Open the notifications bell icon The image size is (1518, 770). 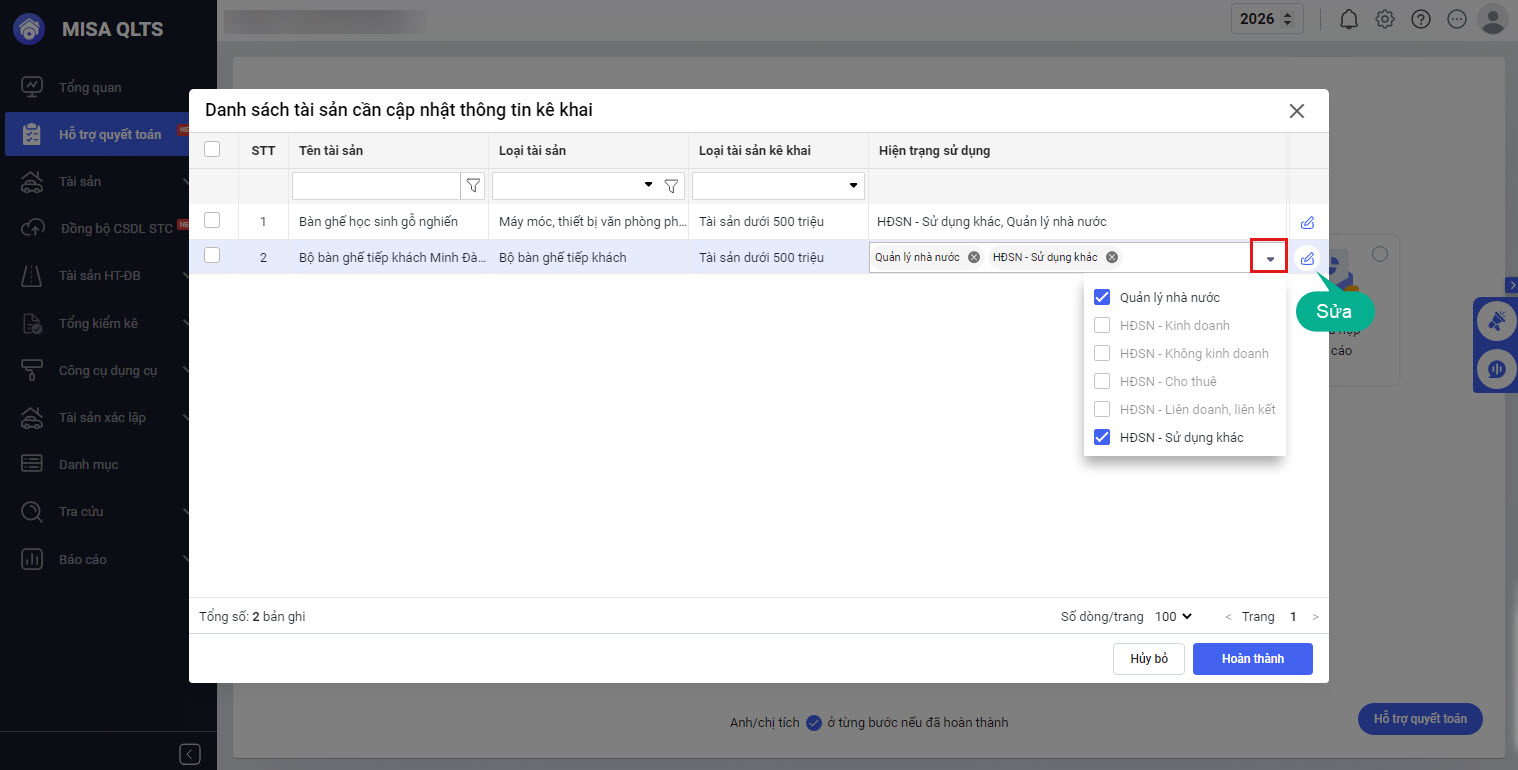tap(1349, 19)
